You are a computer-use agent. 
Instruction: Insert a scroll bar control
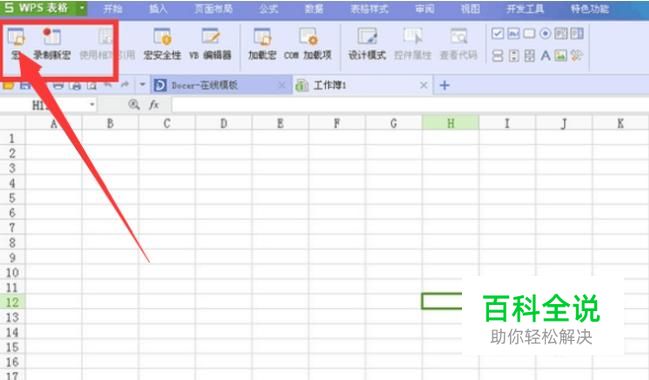point(529,55)
